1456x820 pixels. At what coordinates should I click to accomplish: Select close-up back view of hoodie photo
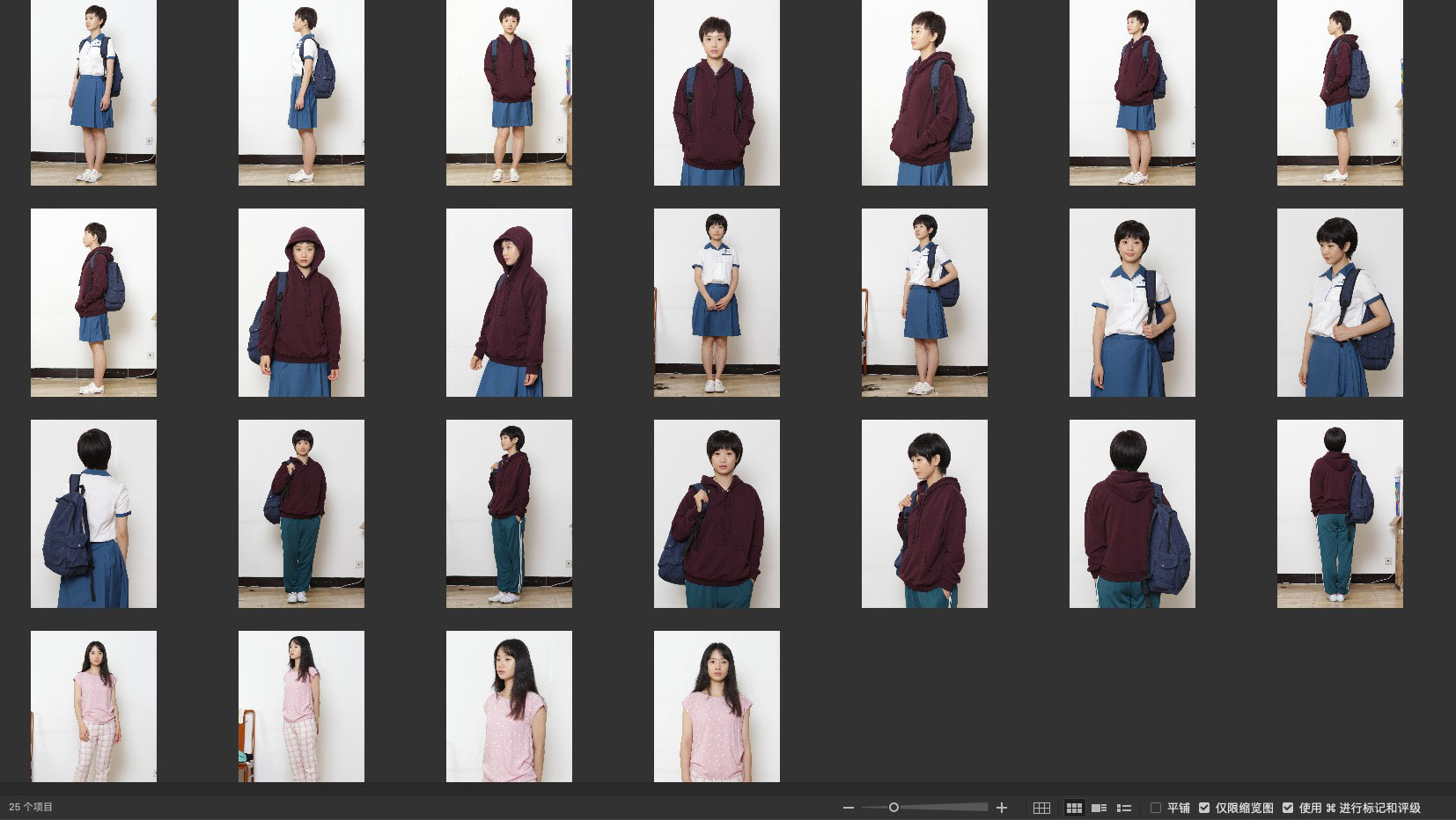click(1132, 514)
